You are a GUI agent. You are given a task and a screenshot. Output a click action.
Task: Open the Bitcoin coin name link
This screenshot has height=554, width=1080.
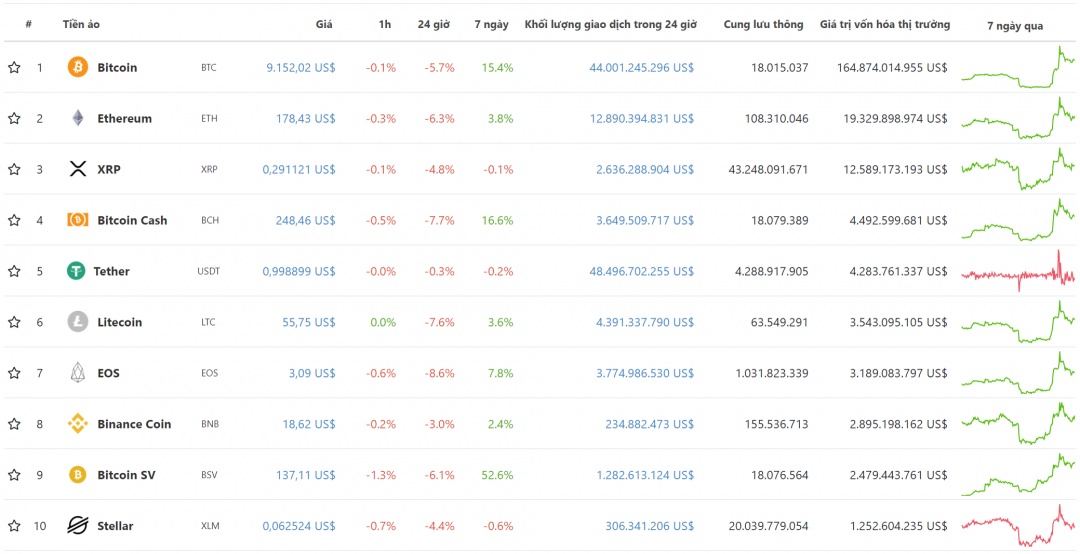click(x=117, y=68)
